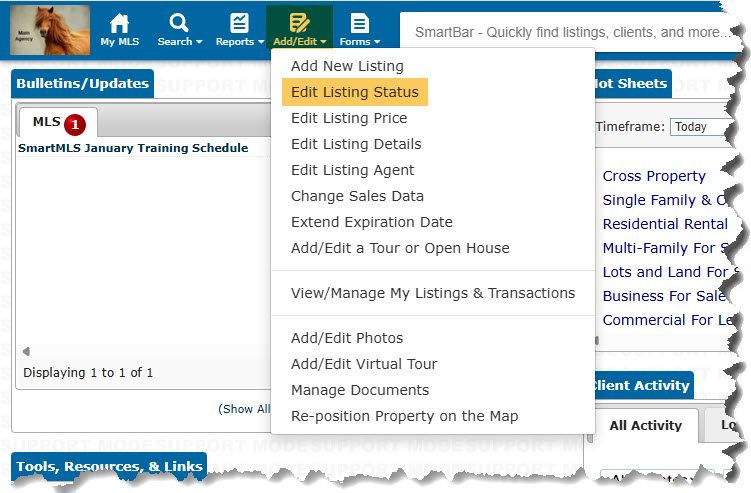Choose Extend Expiration Date

coord(372,222)
